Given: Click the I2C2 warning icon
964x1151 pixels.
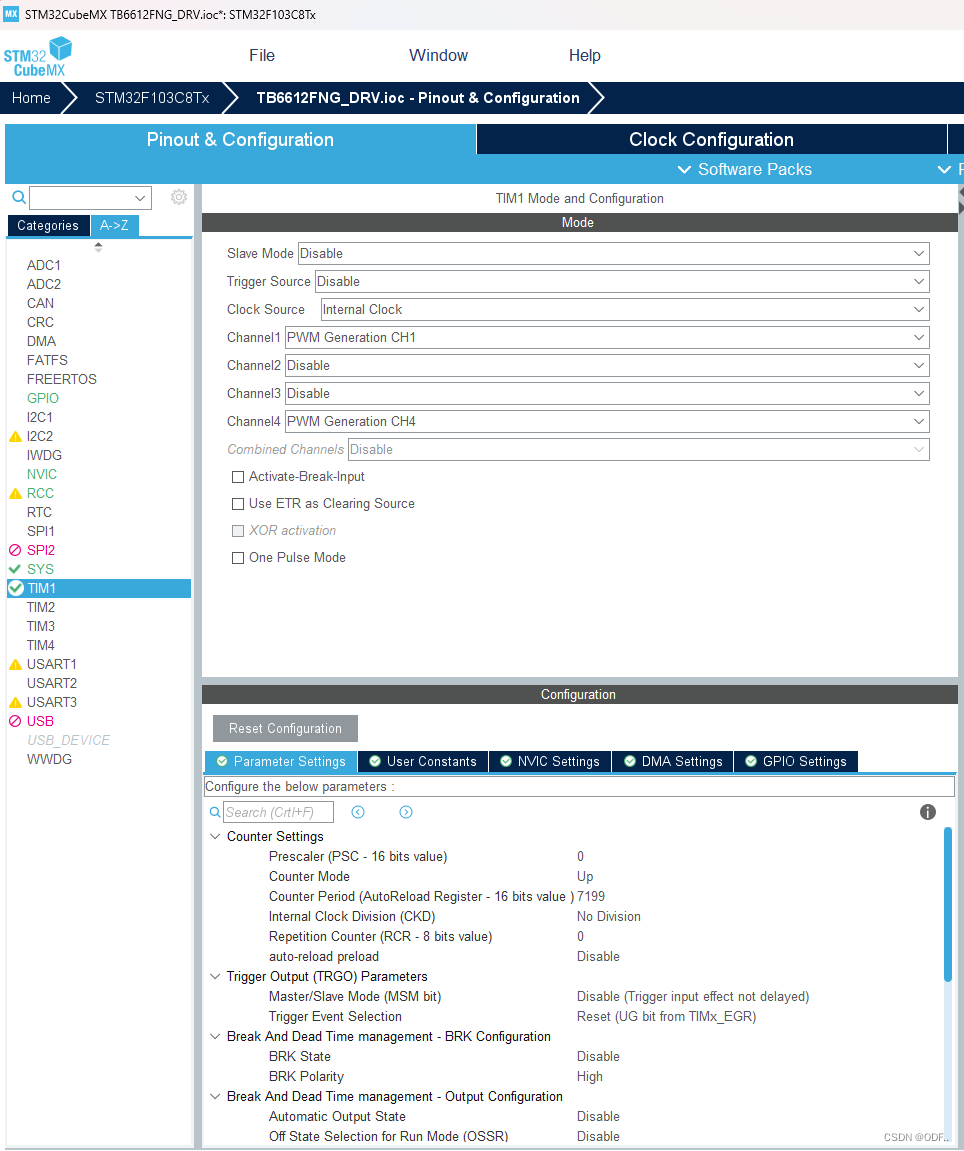Looking at the screenshot, I should [x=15, y=436].
